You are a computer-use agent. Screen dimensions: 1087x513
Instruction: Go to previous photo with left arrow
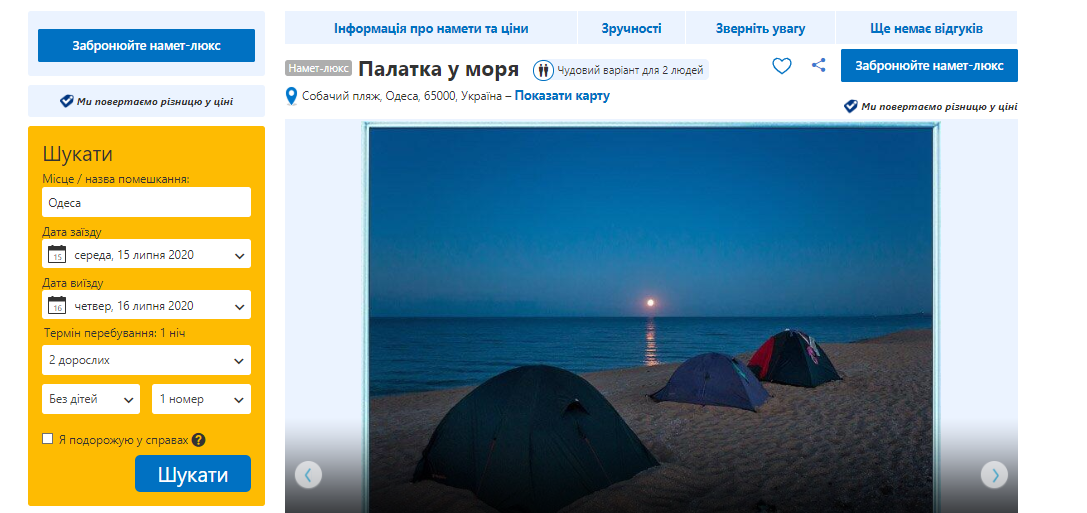click(308, 474)
